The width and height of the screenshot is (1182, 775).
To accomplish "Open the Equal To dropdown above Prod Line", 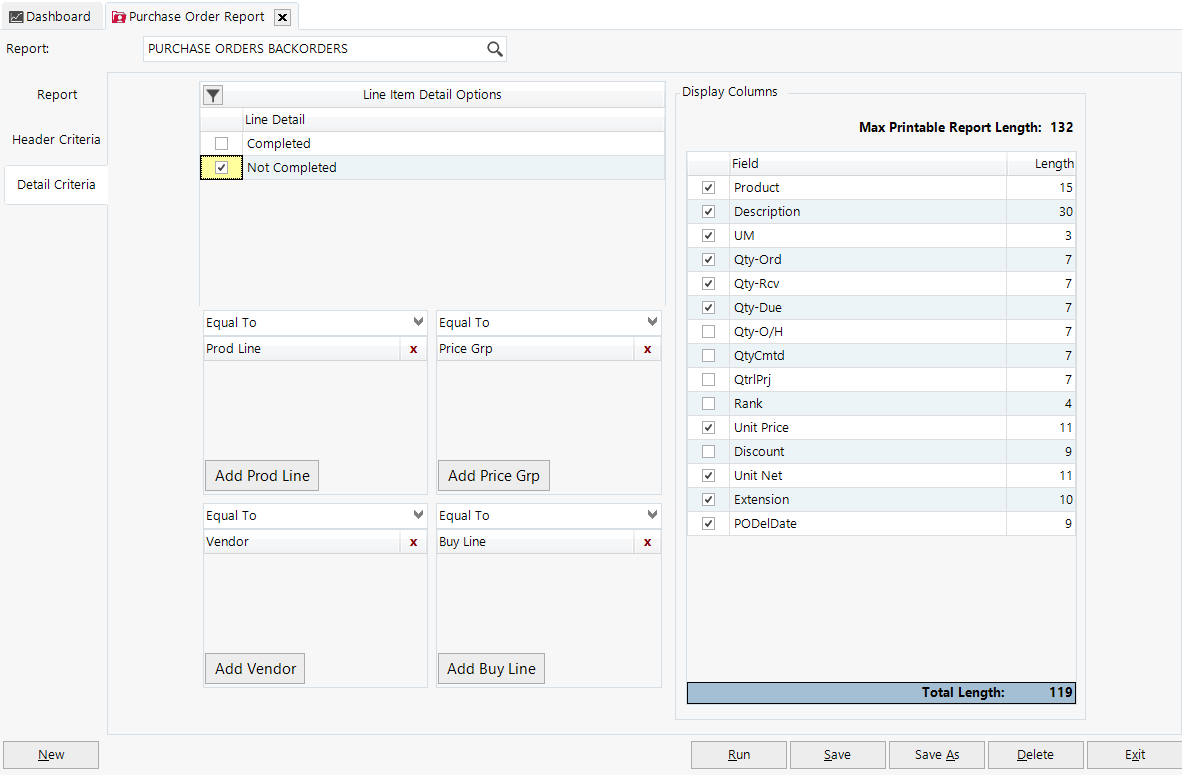I will coord(418,322).
